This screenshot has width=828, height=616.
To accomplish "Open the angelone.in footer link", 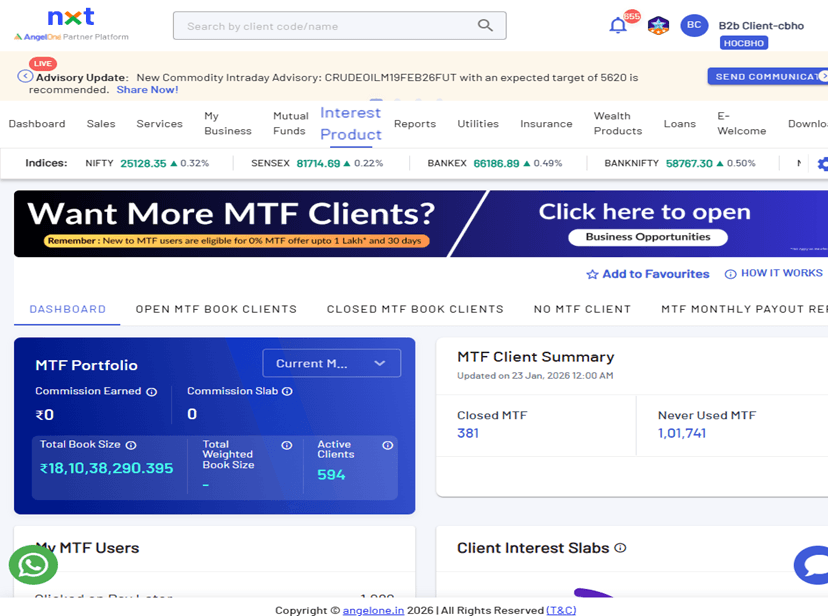I will point(373,610).
